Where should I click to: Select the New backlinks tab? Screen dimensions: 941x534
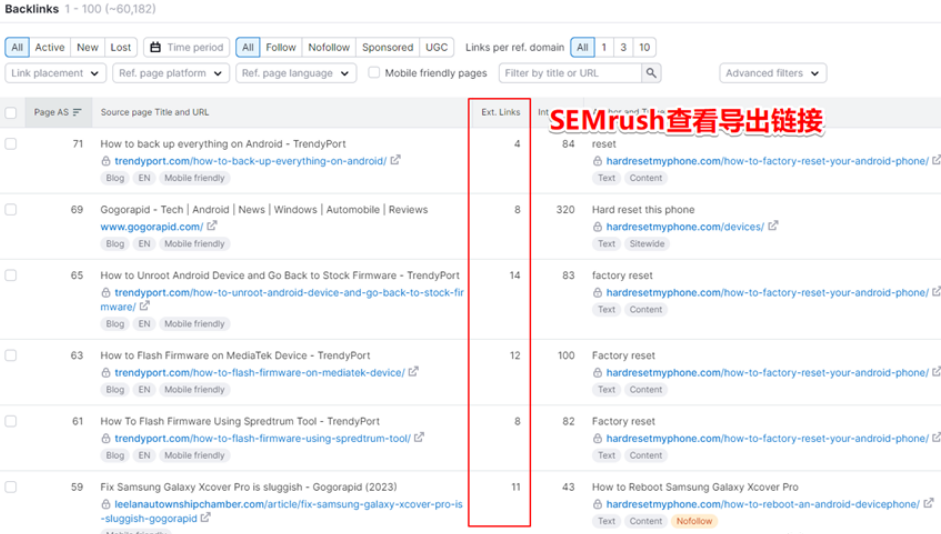(88, 47)
